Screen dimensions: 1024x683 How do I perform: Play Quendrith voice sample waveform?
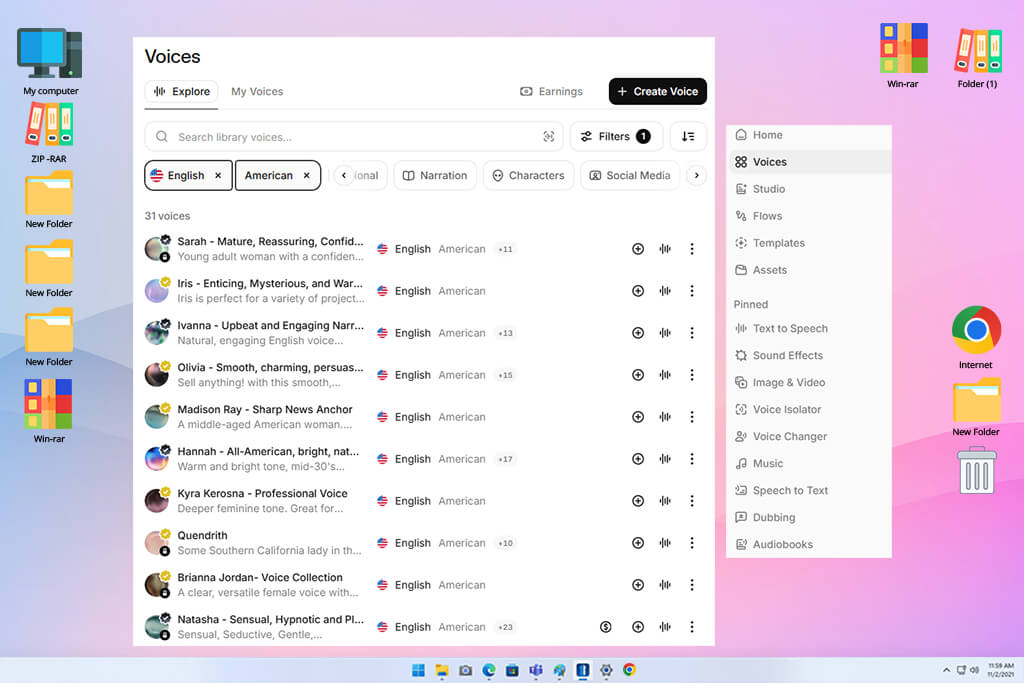[665, 543]
